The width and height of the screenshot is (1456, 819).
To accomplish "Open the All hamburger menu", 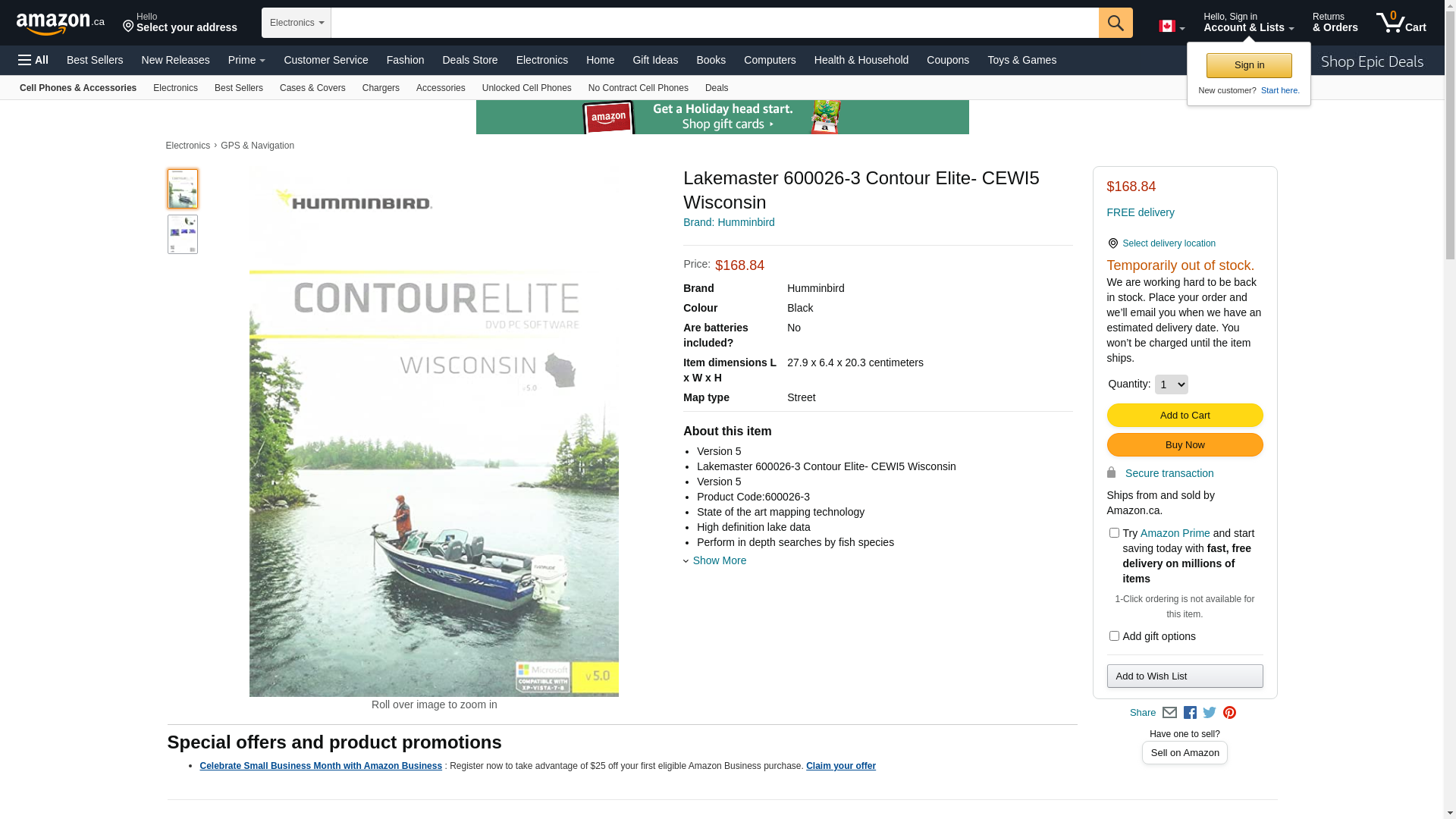I will [x=33, y=60].
